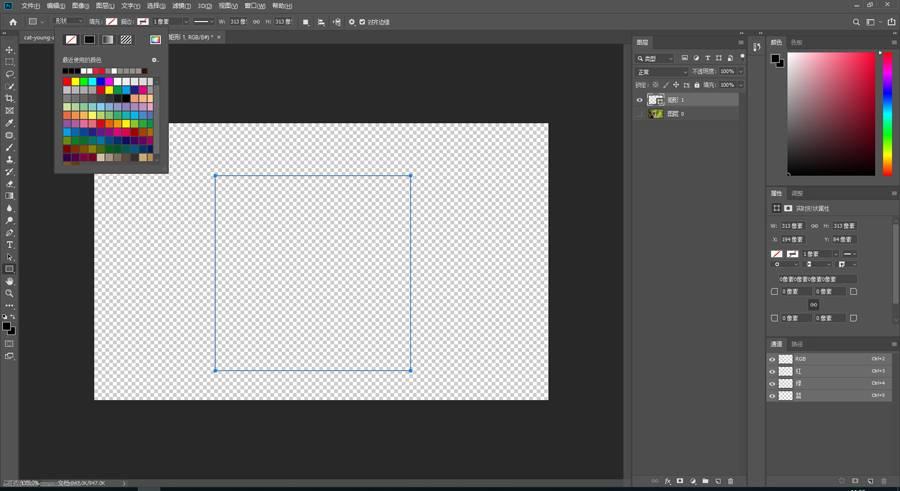Image resolution: width=900 pixels, height=491 pixels.
Task: Select the Horizontal Type tool
Action: click(10, 245)
